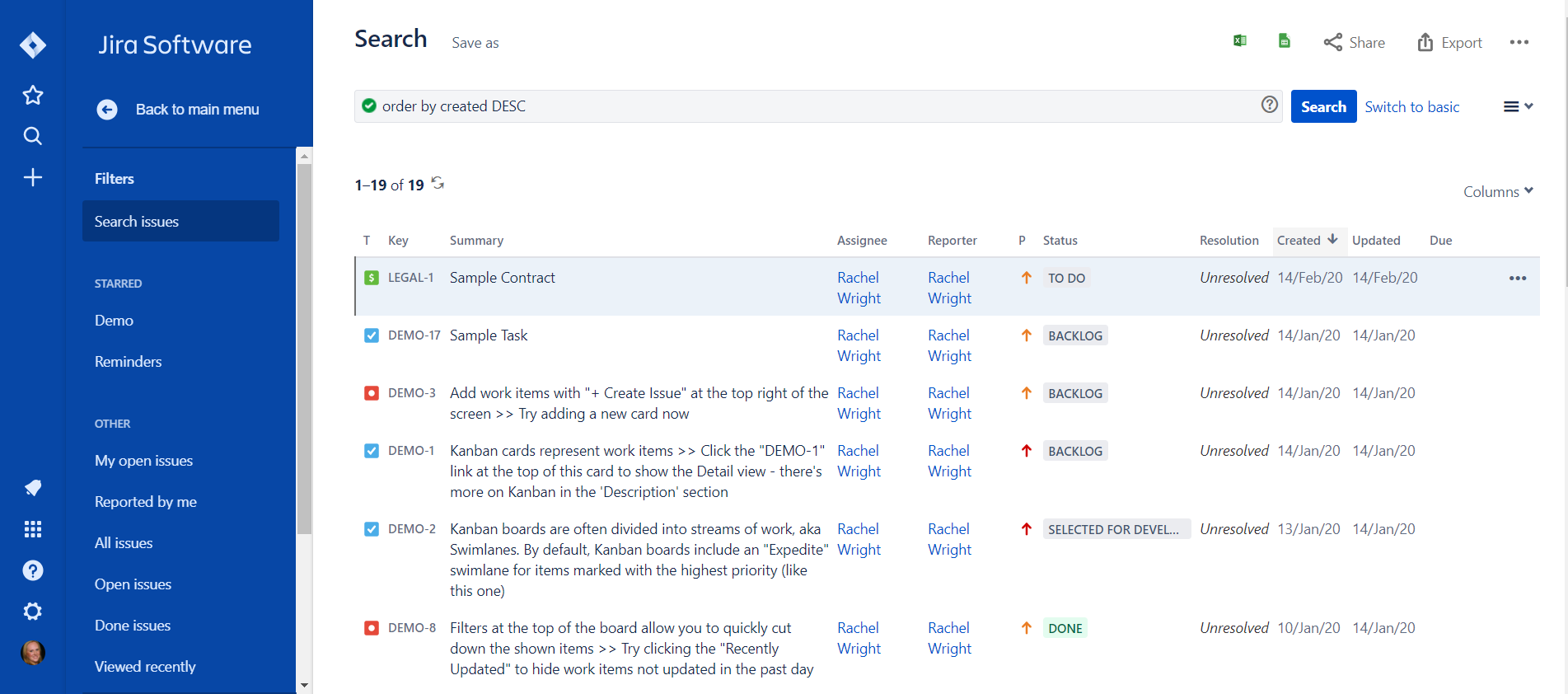Open the Open issues filter
The image size is (1568, 694).
click(133, 584)
